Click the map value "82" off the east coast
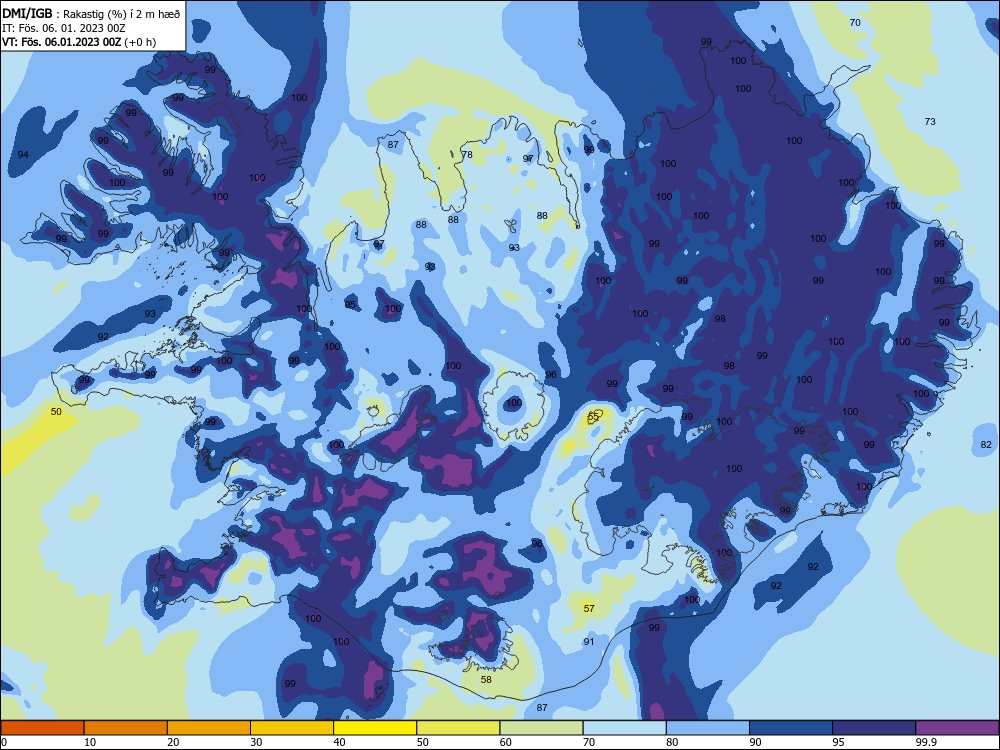1000x750 pixels. tap(986, 445)
